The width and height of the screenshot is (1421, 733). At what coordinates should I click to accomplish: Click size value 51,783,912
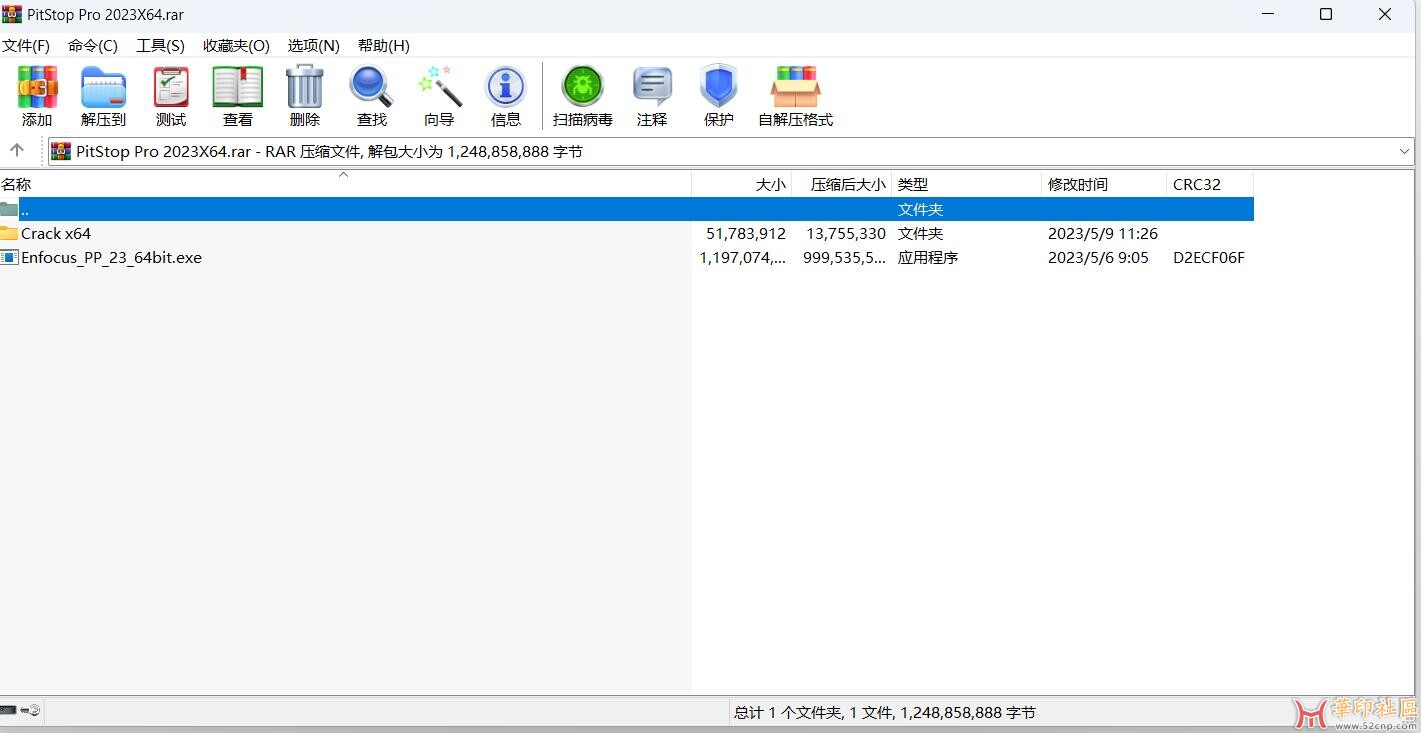[746, 233]
